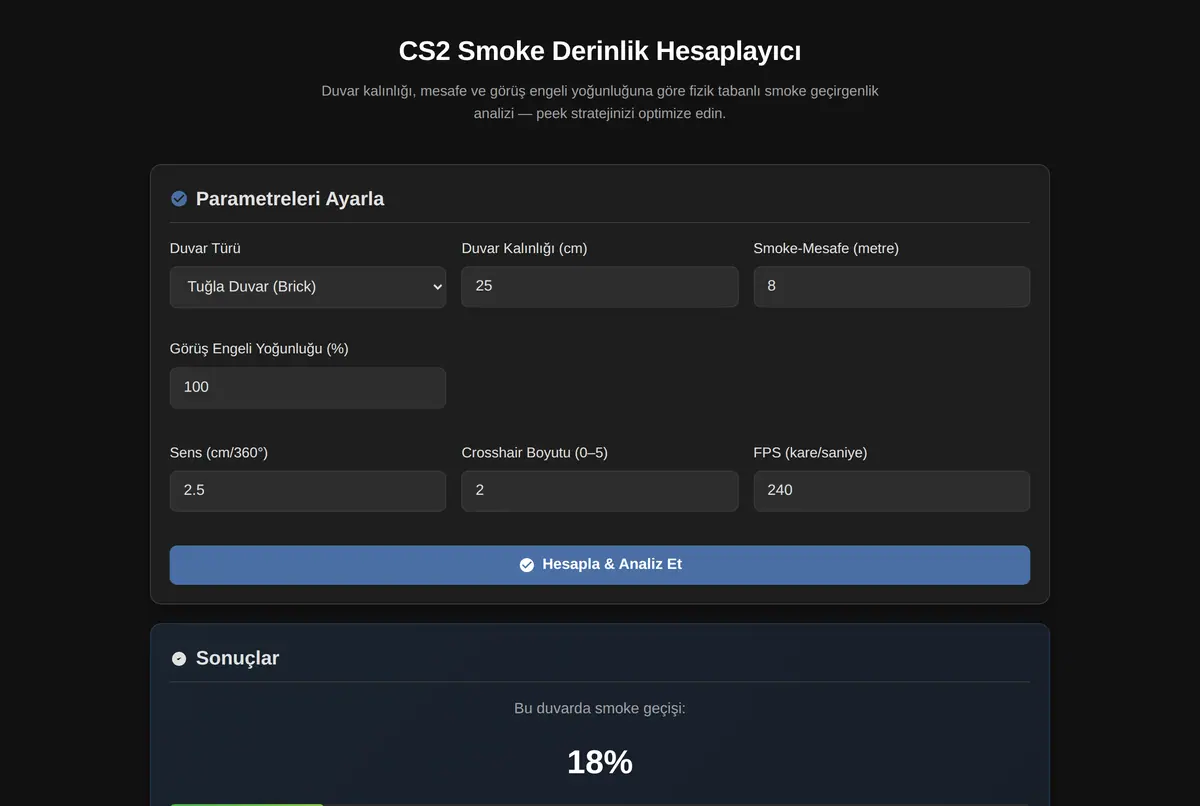Viewport: 1200px width, 806px height.
Task: Focus the Smoke-Mesafe (metre) field
Action: pos(892,287)
